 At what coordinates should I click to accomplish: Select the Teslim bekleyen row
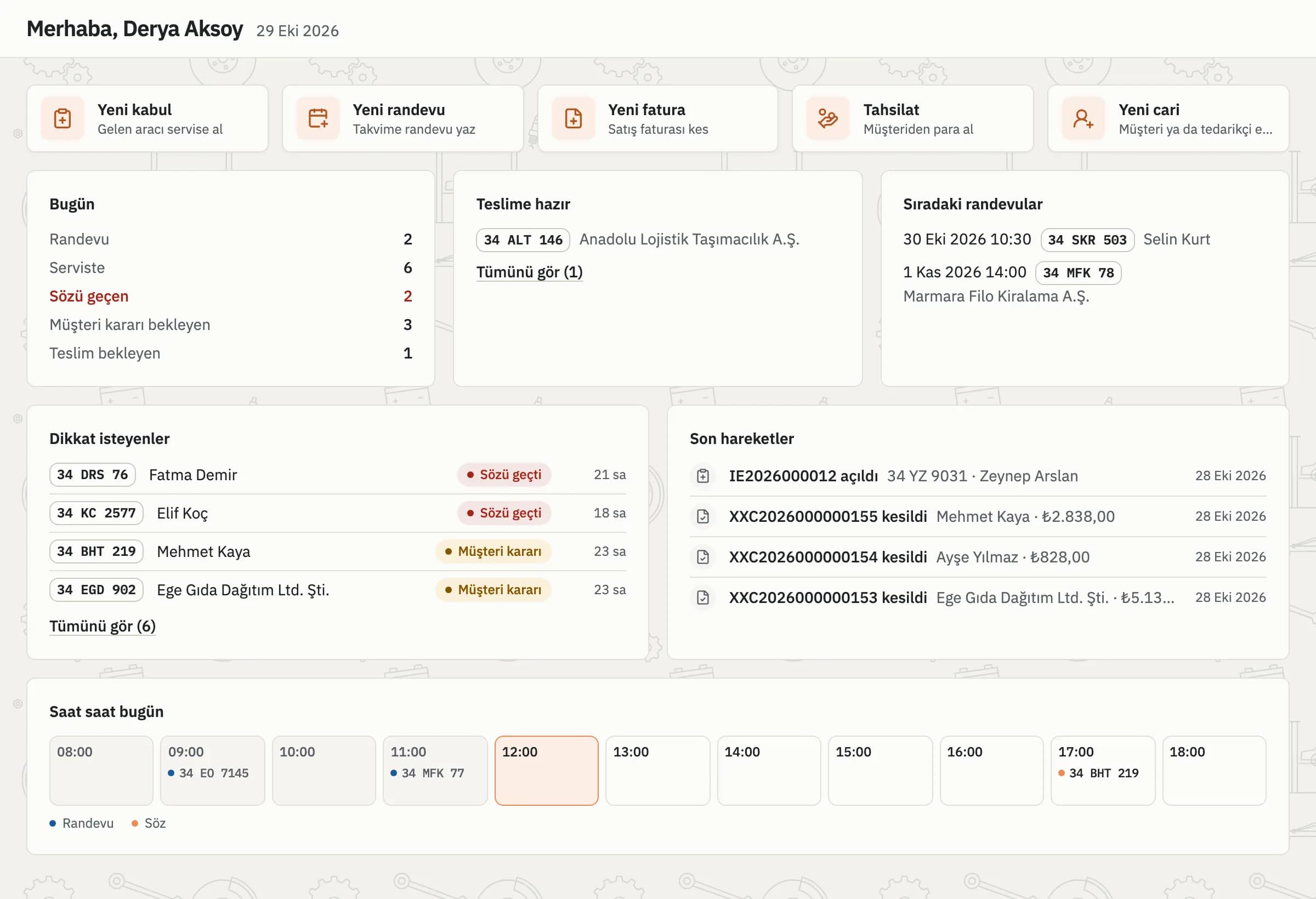tap(230, 353)
